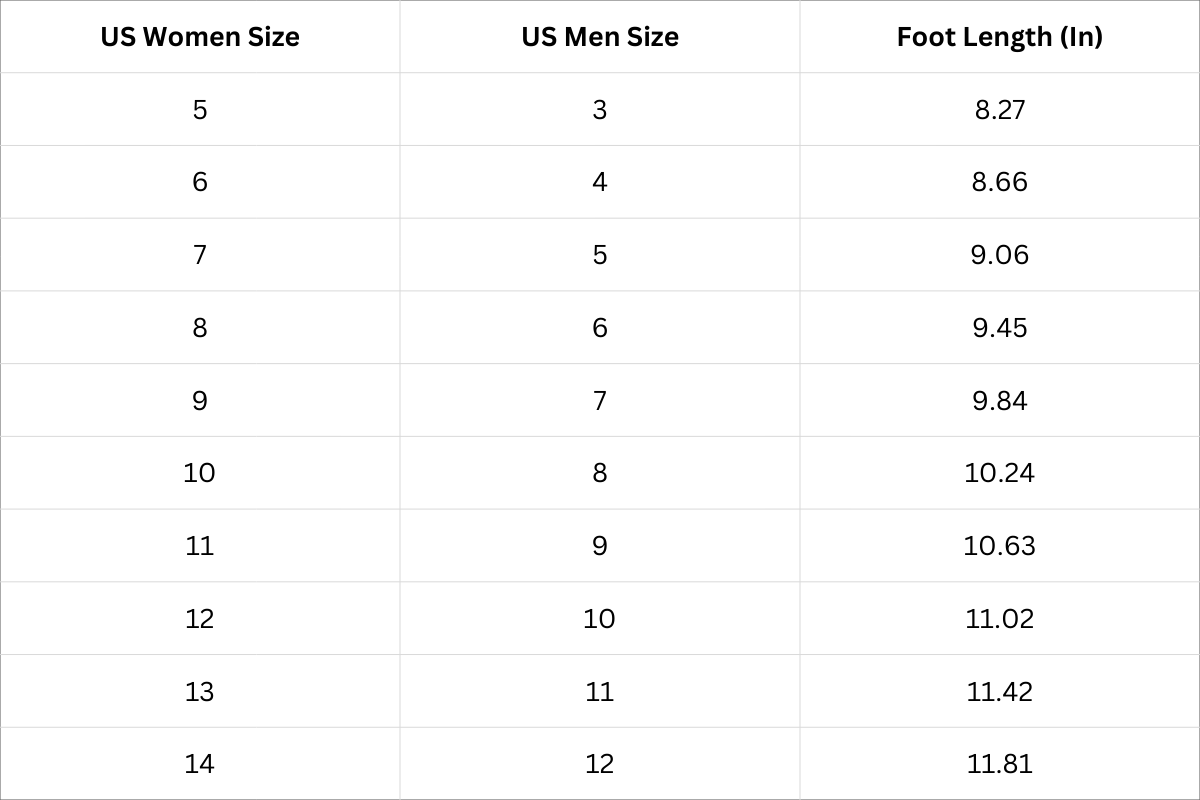
Task: Select women's size 13 cell
Action: tap(200, 691)
